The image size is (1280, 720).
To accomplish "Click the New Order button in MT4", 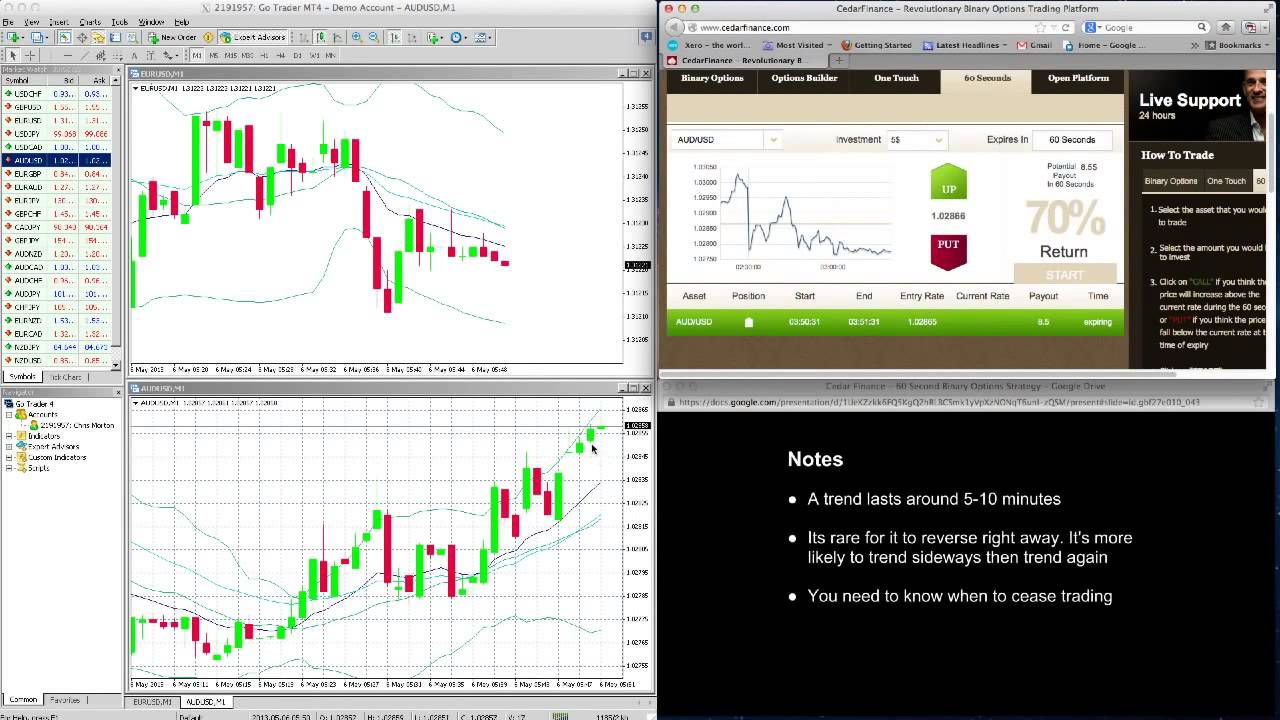I will click(x=173, y=37).
